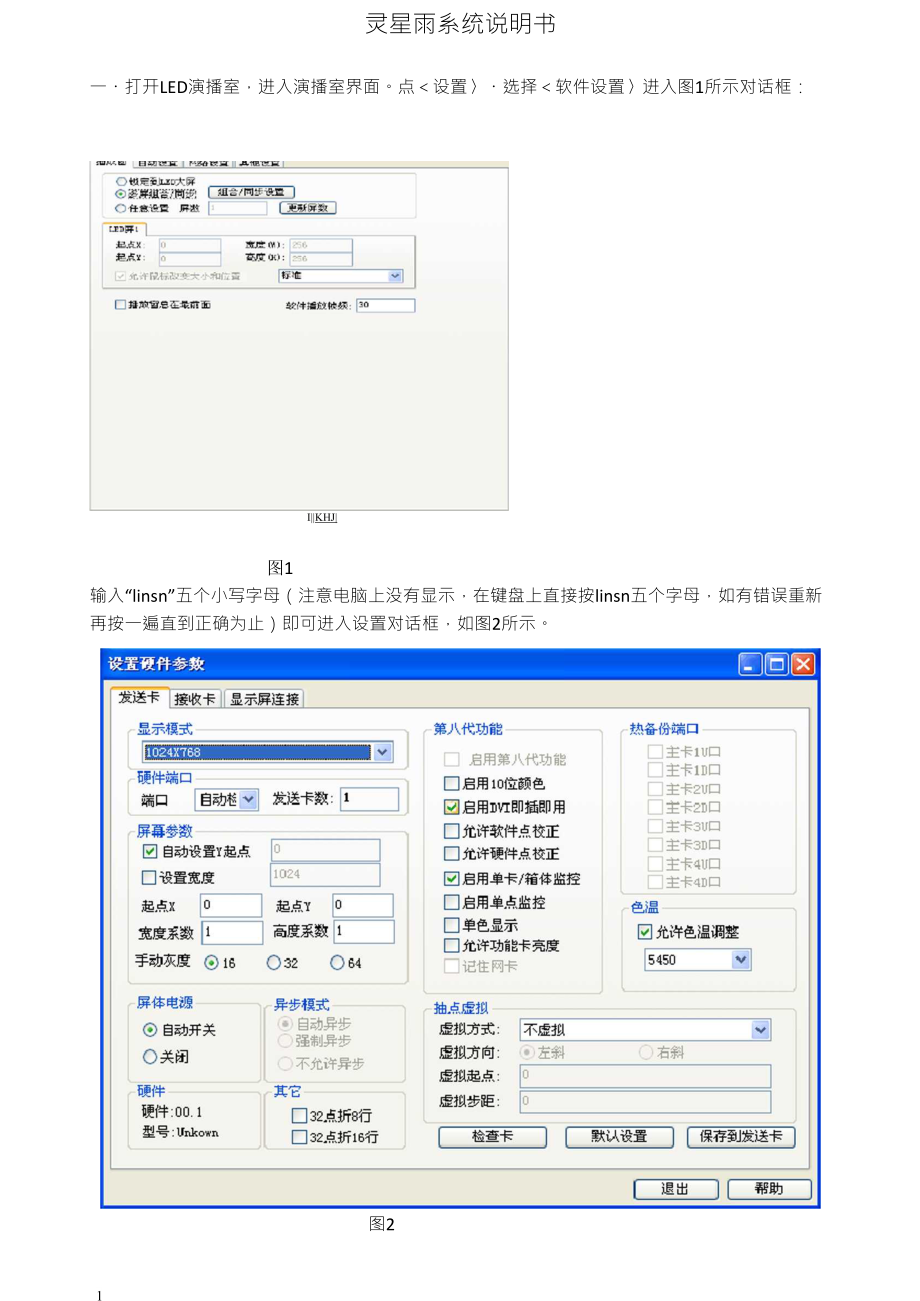Image resolution: width=920 pixels, height=1301 pixels.
Task: Select 32 for 手动灰度
Action: [274, 963]
